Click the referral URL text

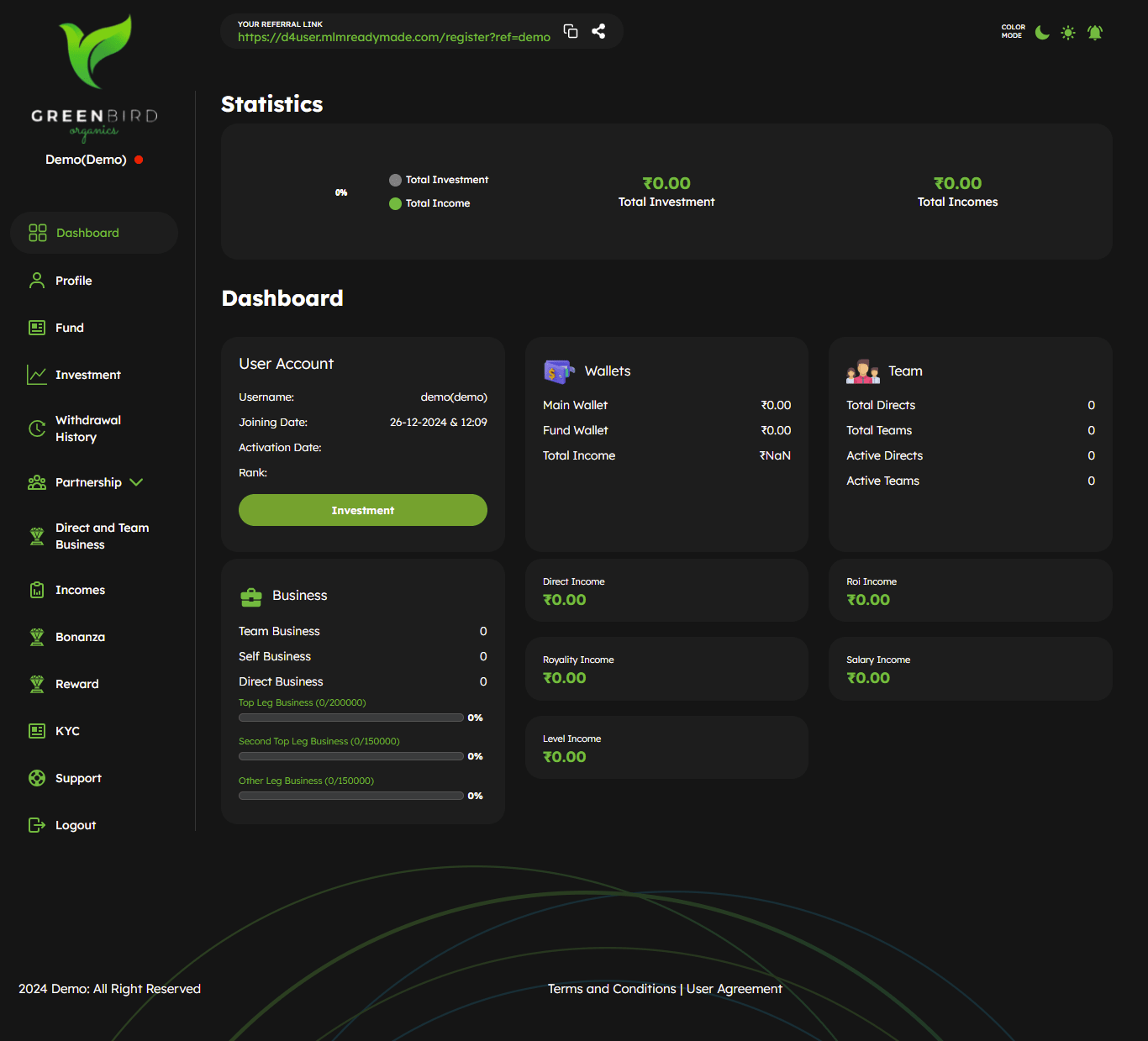pos(393,37)
